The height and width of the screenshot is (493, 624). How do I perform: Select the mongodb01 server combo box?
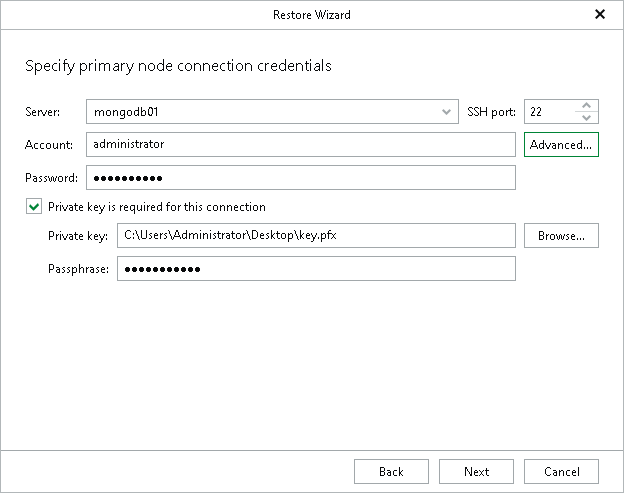point(272,112)
